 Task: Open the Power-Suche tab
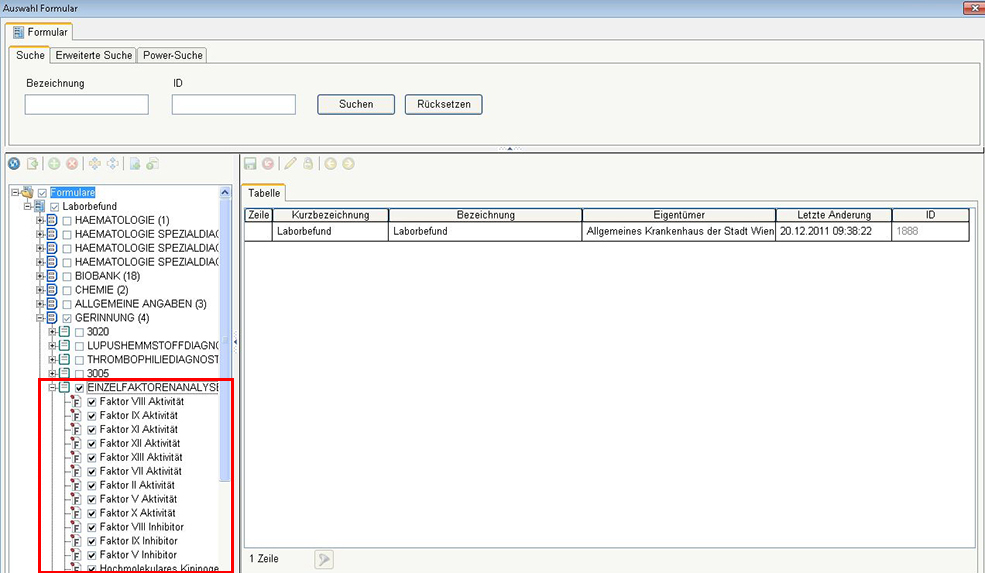173,55
